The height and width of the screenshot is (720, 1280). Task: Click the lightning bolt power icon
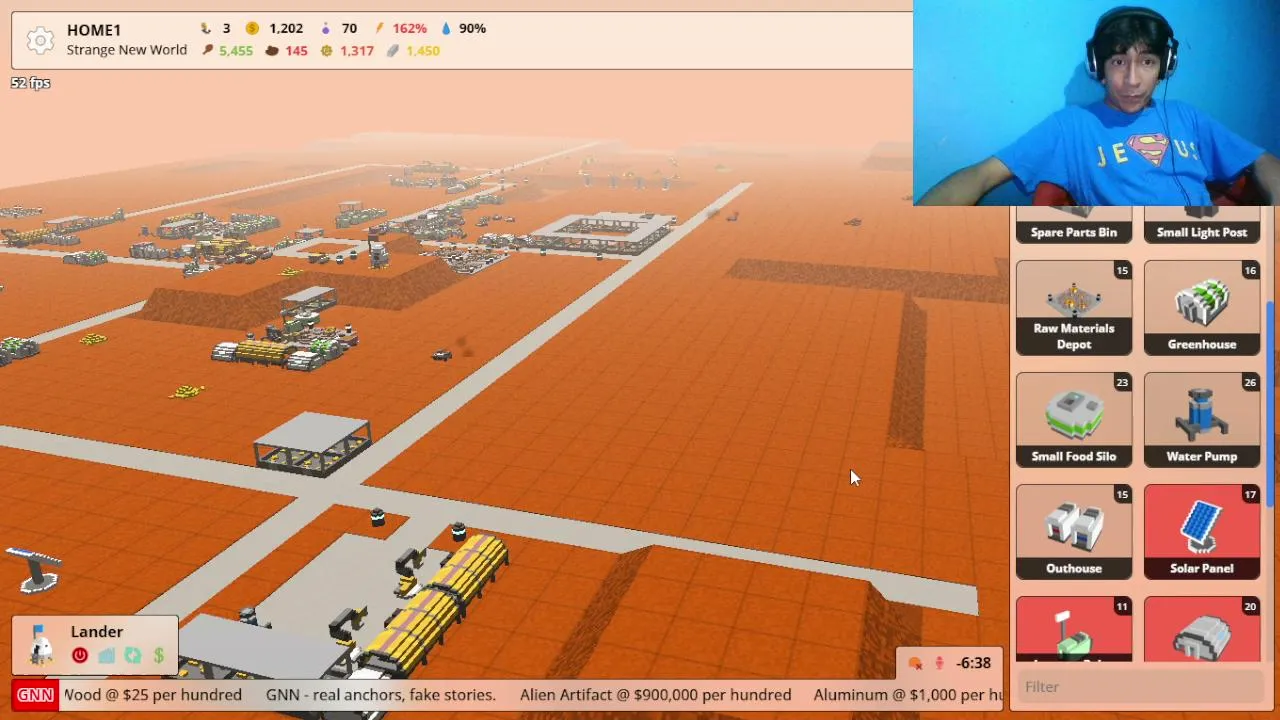point(381,28)
